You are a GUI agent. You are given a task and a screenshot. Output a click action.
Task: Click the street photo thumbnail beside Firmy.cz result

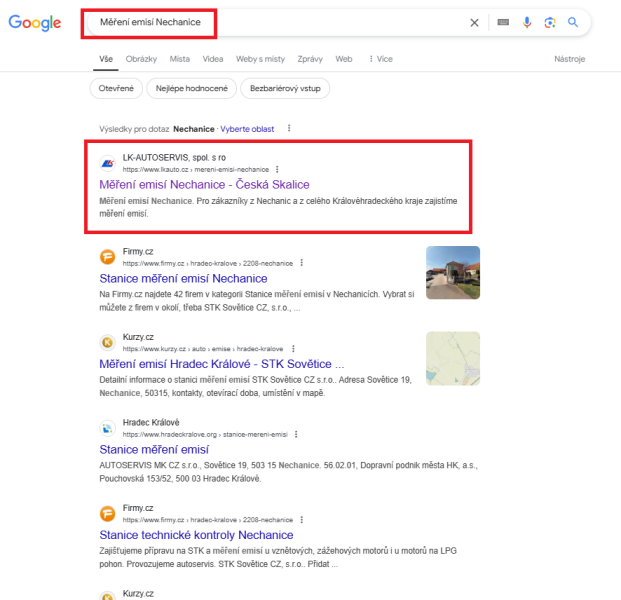pyautogui.click(x=453, y=272)
